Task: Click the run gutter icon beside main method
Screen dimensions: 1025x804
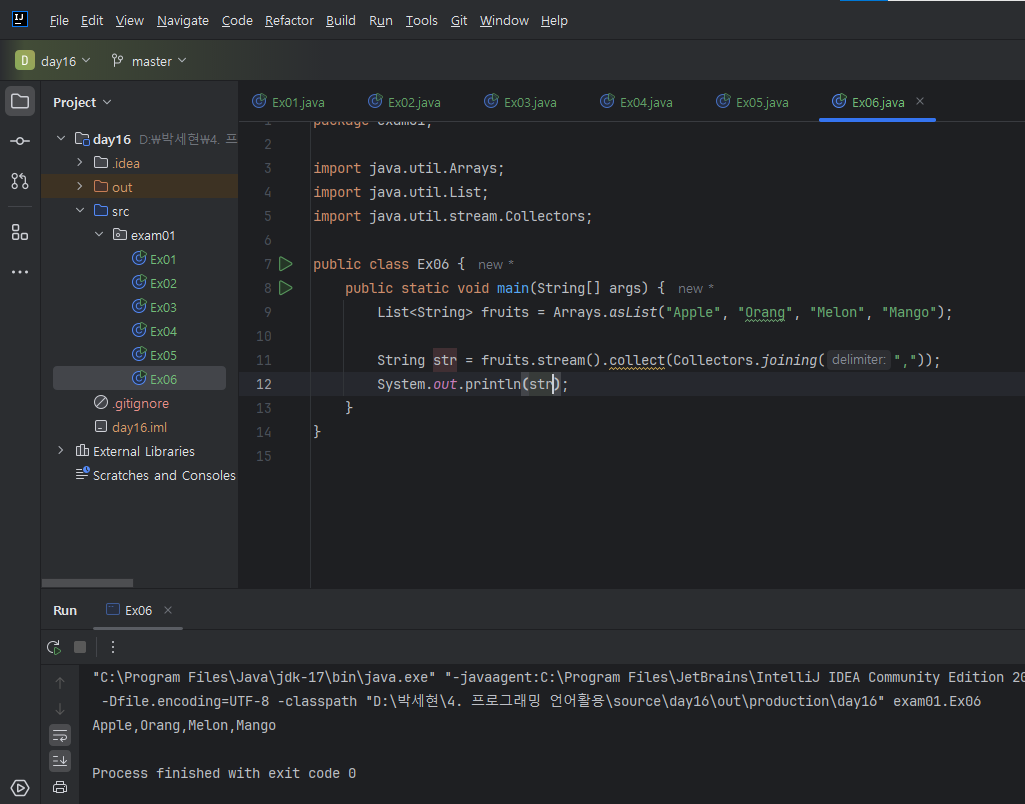Action: click(286, 288)
